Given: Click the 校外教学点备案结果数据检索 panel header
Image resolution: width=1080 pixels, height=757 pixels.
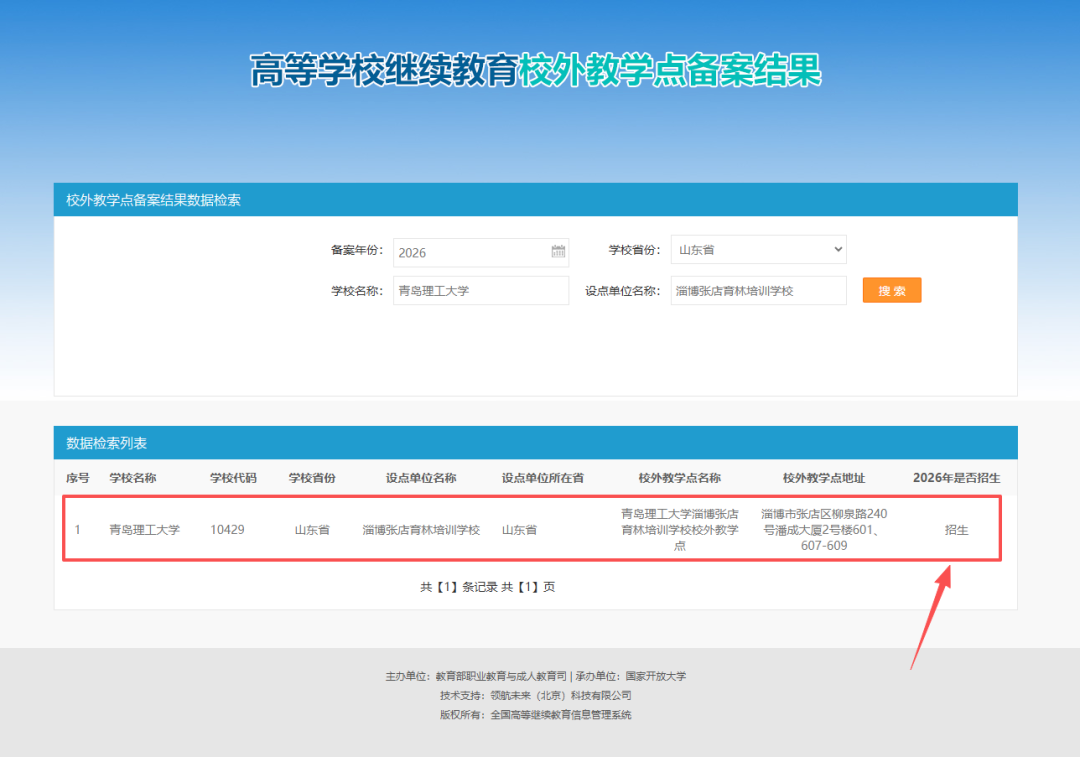Looking at the screenshot, I should 536,200.
